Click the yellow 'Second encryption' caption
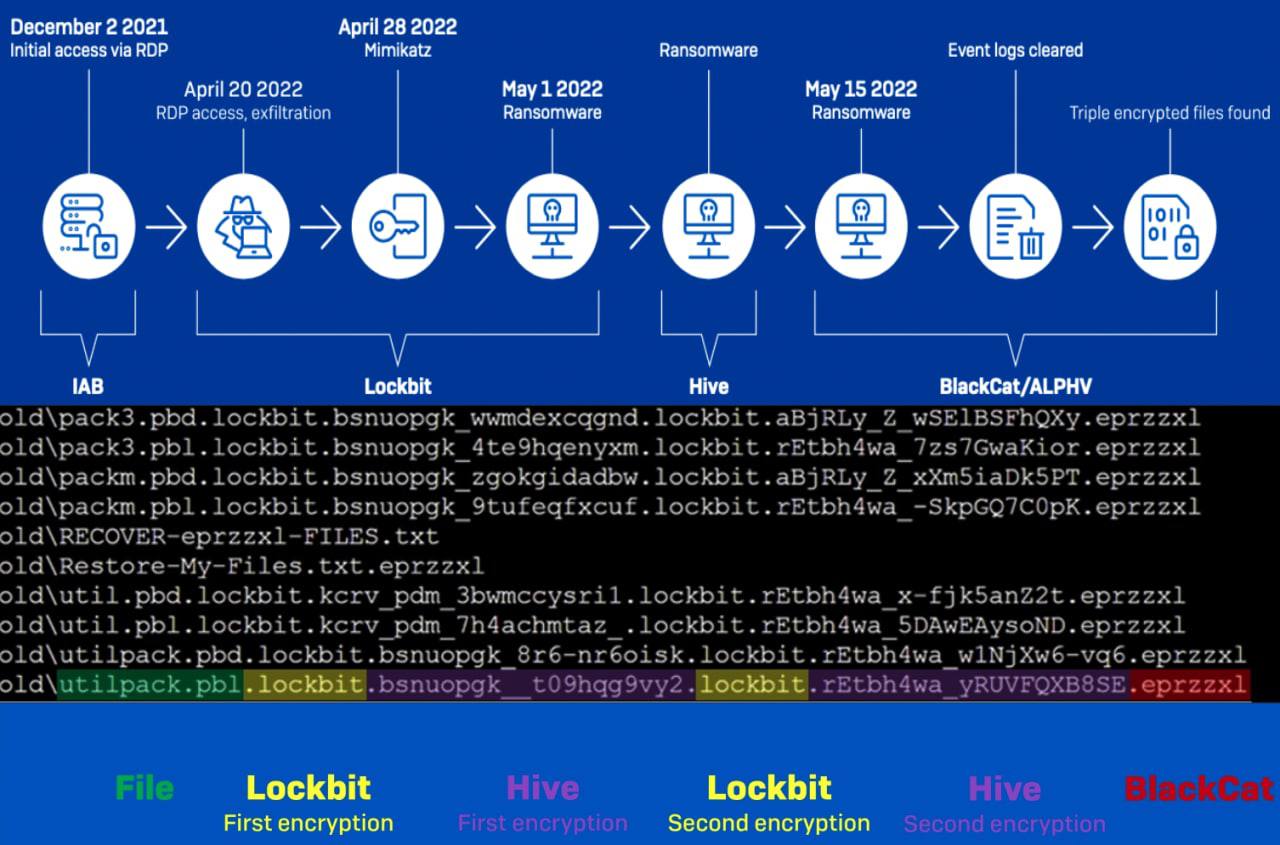The width and height of the screenshot is (1280, 845). coord(769,824)
